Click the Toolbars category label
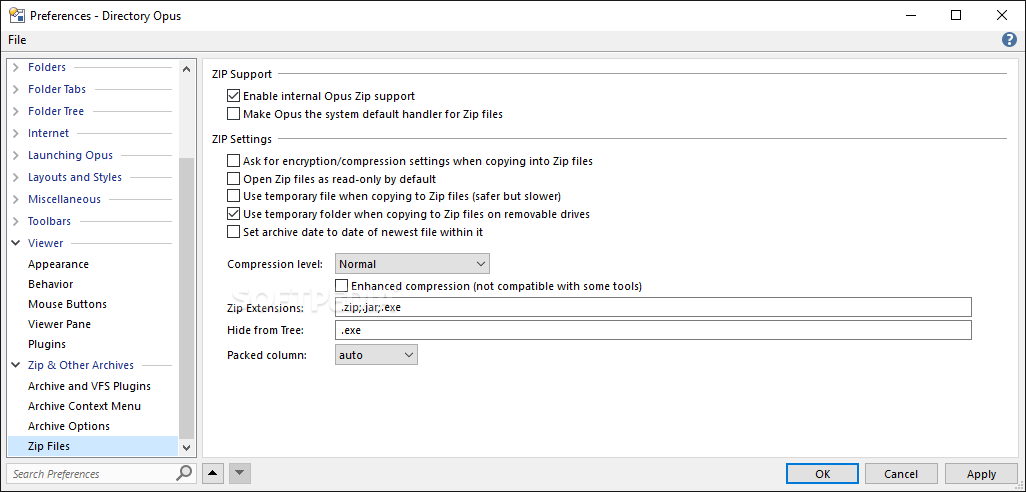1026x492 pixels. tap(49, 221)
